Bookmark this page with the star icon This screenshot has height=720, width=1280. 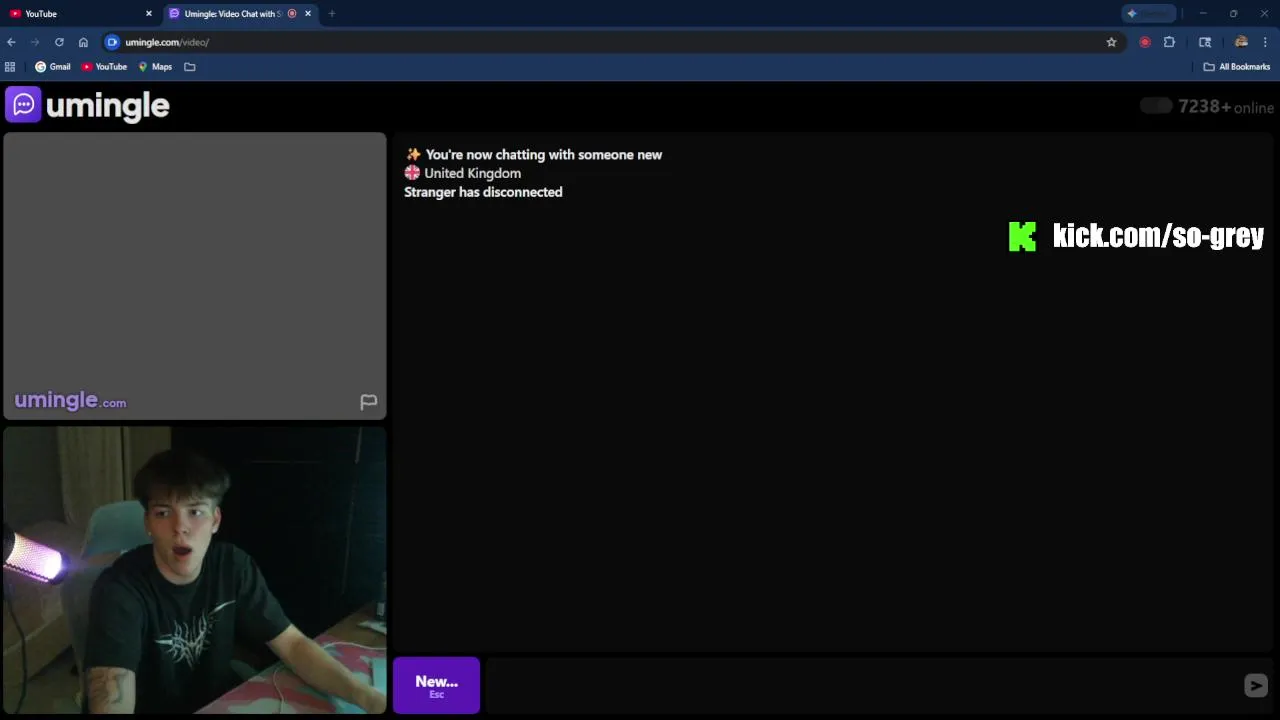[1111, 42]
